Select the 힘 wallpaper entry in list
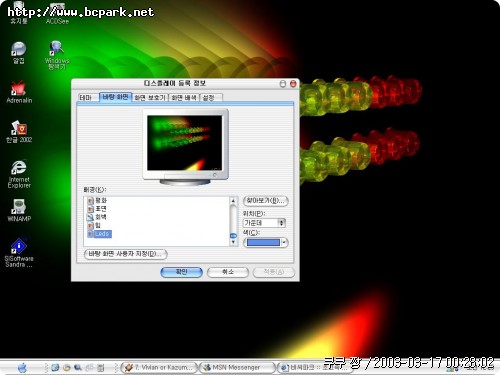Image resolution: width=500 pixels, height=375 pixels. tap(94, 225)
